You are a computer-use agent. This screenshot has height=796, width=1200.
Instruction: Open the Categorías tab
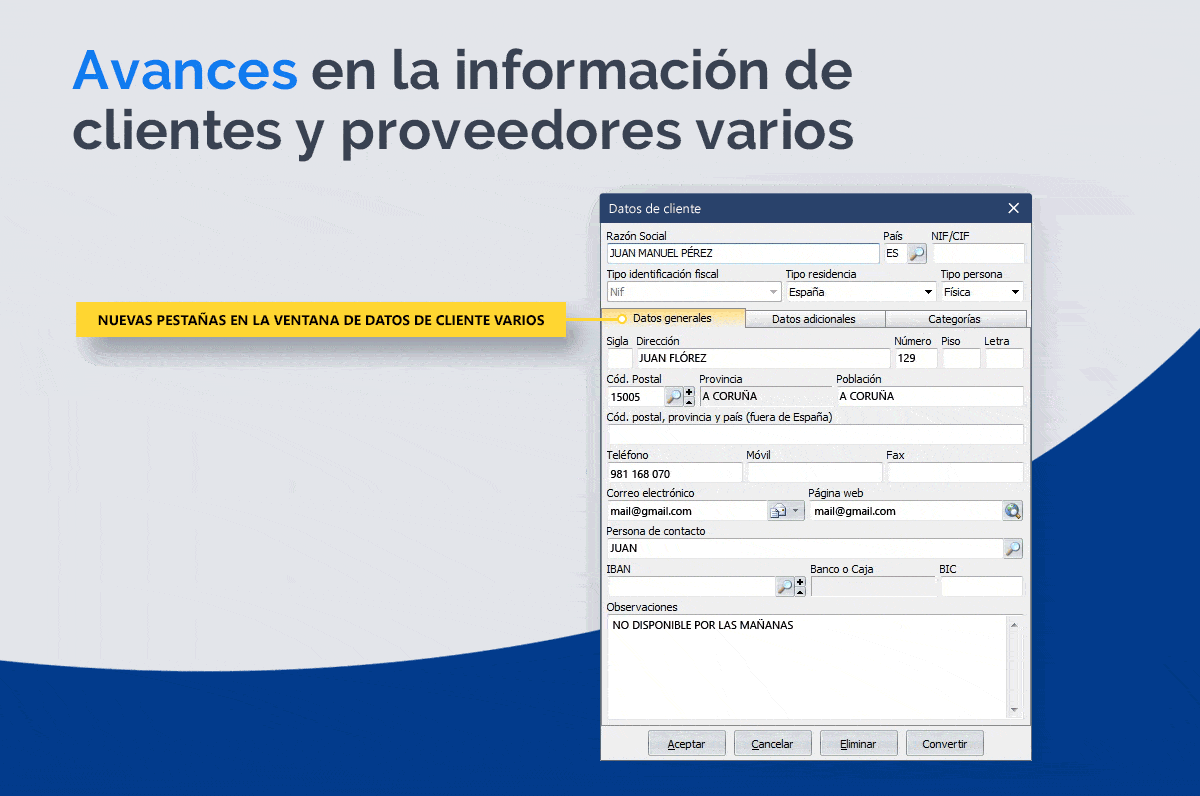click(954, 319)
